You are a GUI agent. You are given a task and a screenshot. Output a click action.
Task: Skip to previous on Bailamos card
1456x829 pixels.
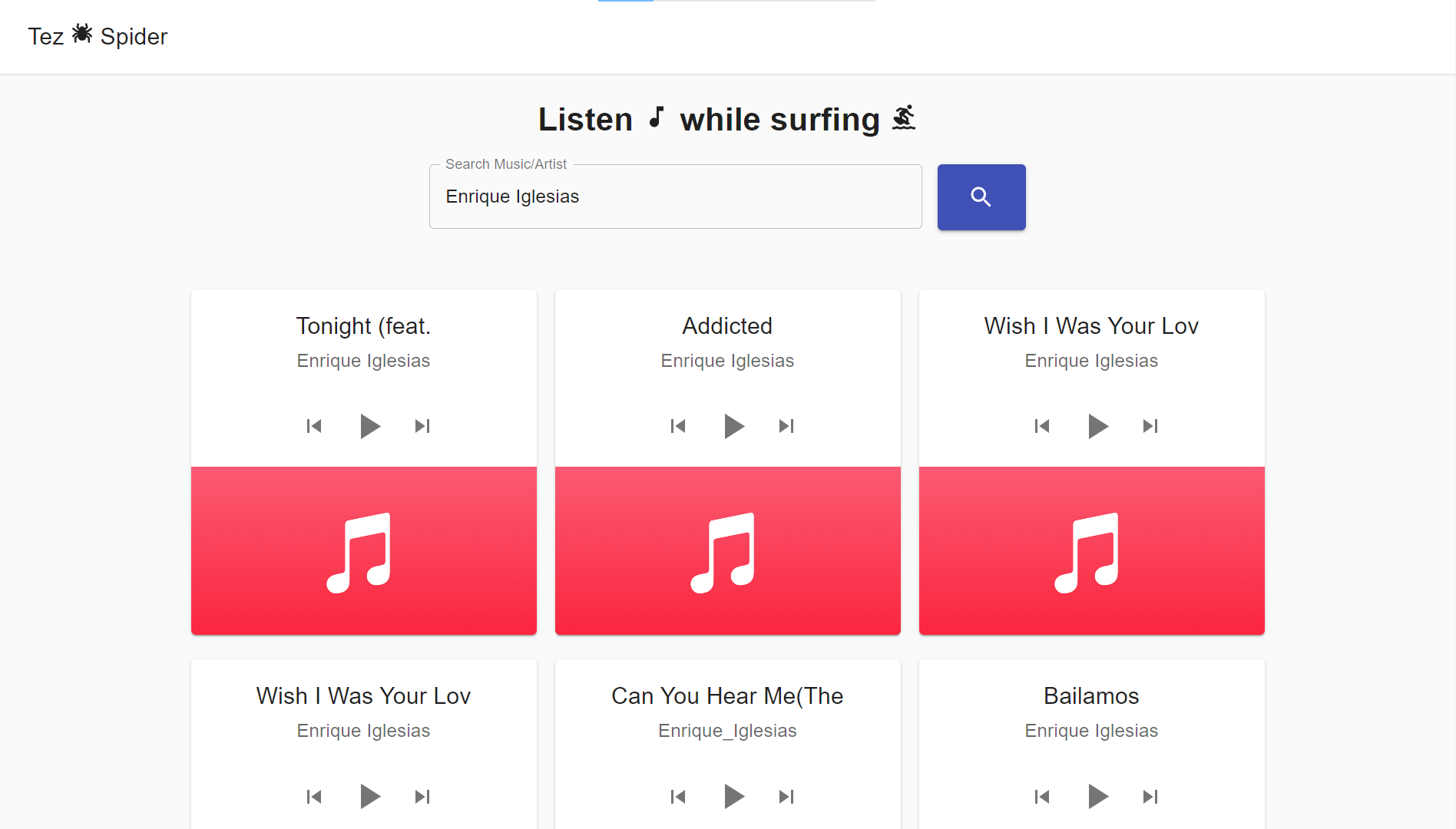coord(1042,796)
